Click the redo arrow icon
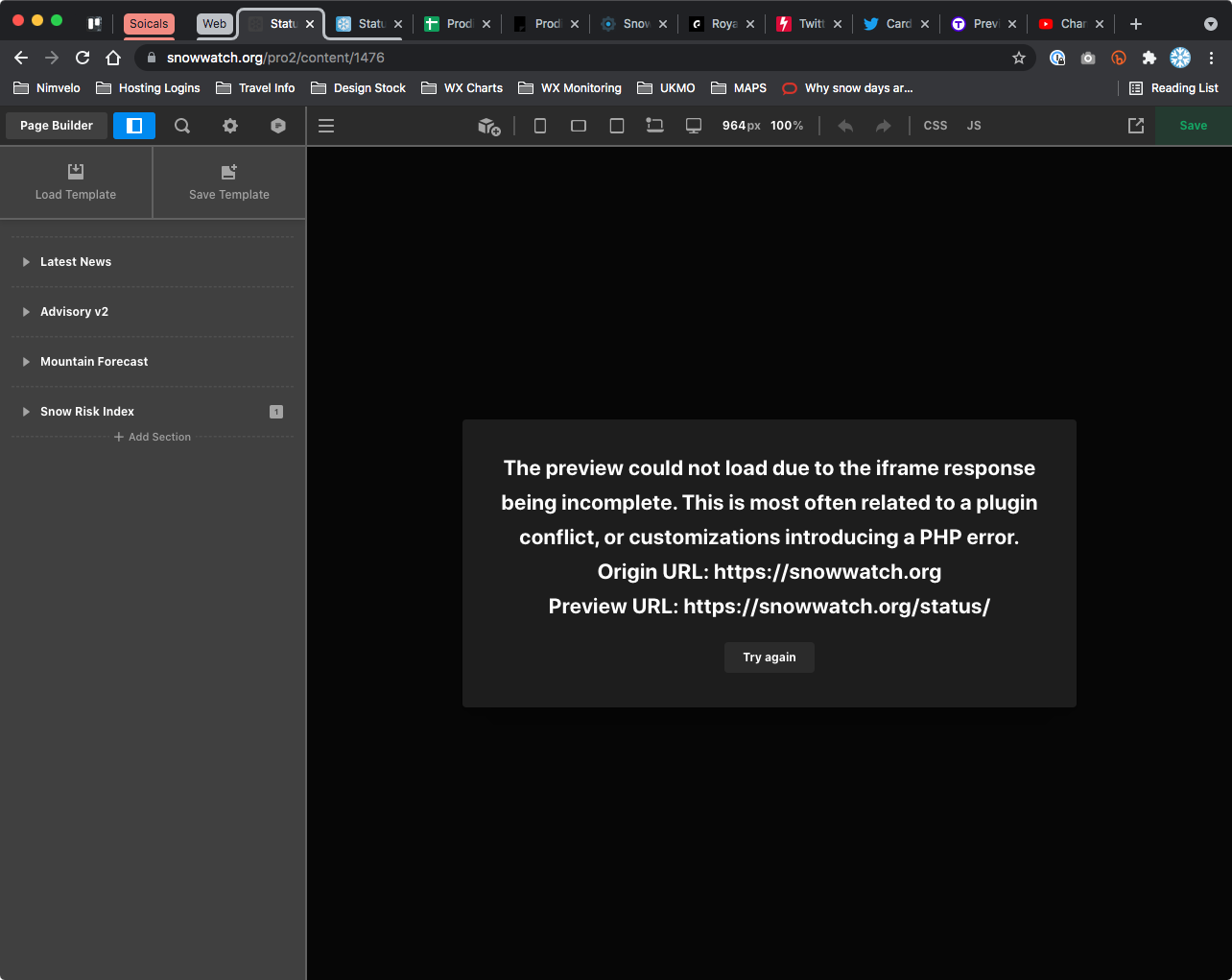 click(884, 126)
